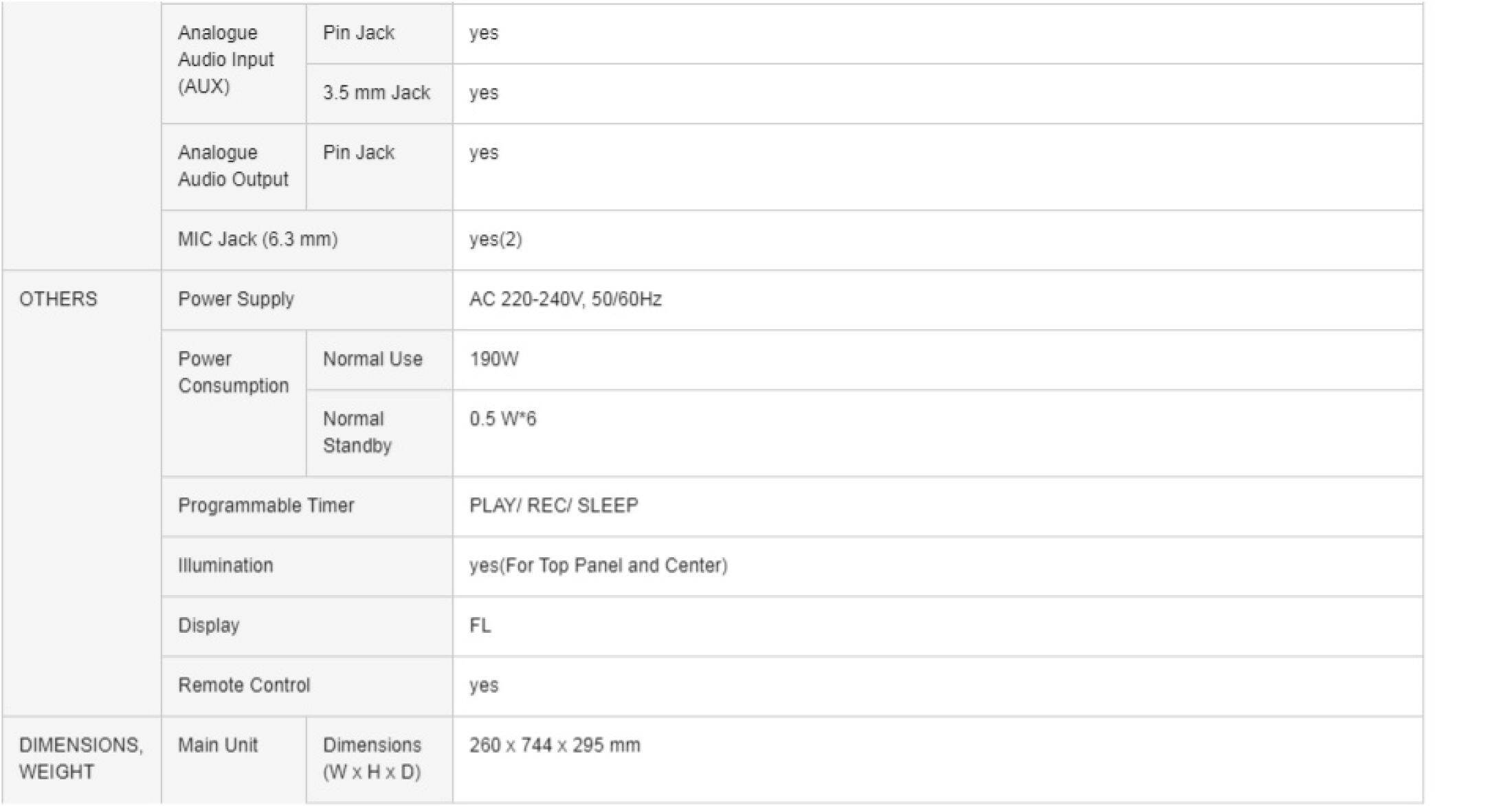Click the Remote Control label
Image resolution: width=1512 pixels, height=806 pixels.
click(x=244, y=685)
